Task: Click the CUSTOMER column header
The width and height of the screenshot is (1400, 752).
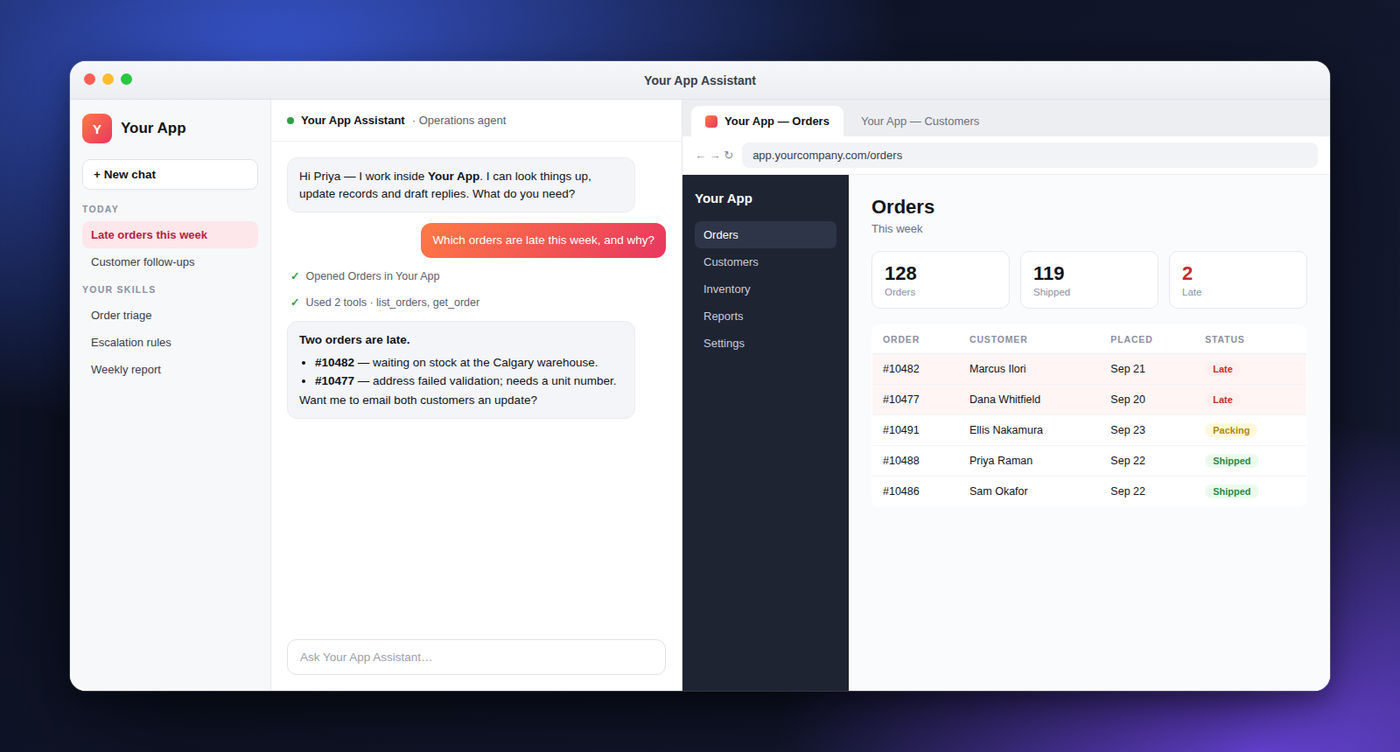Action: 998,340
